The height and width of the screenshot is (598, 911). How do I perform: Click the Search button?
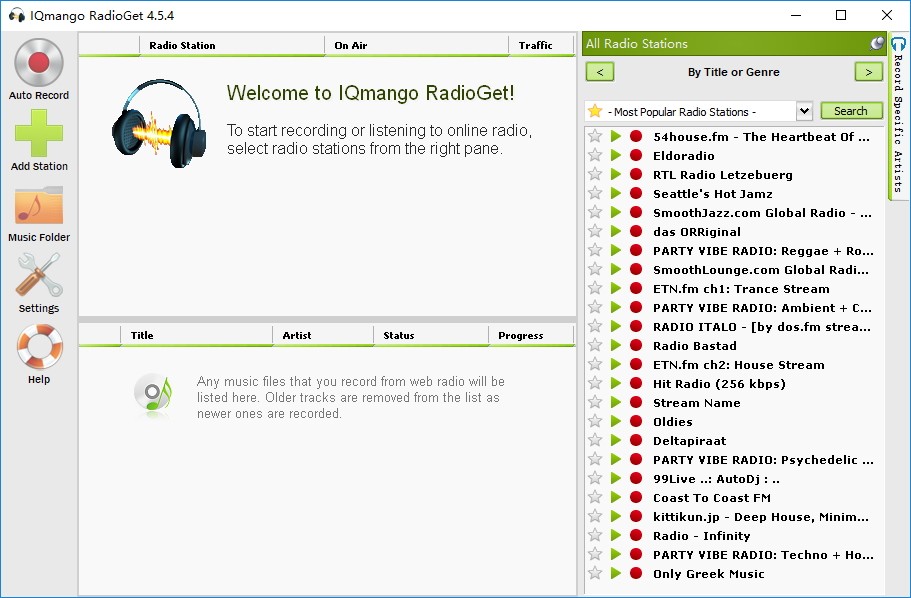[851, 111]
